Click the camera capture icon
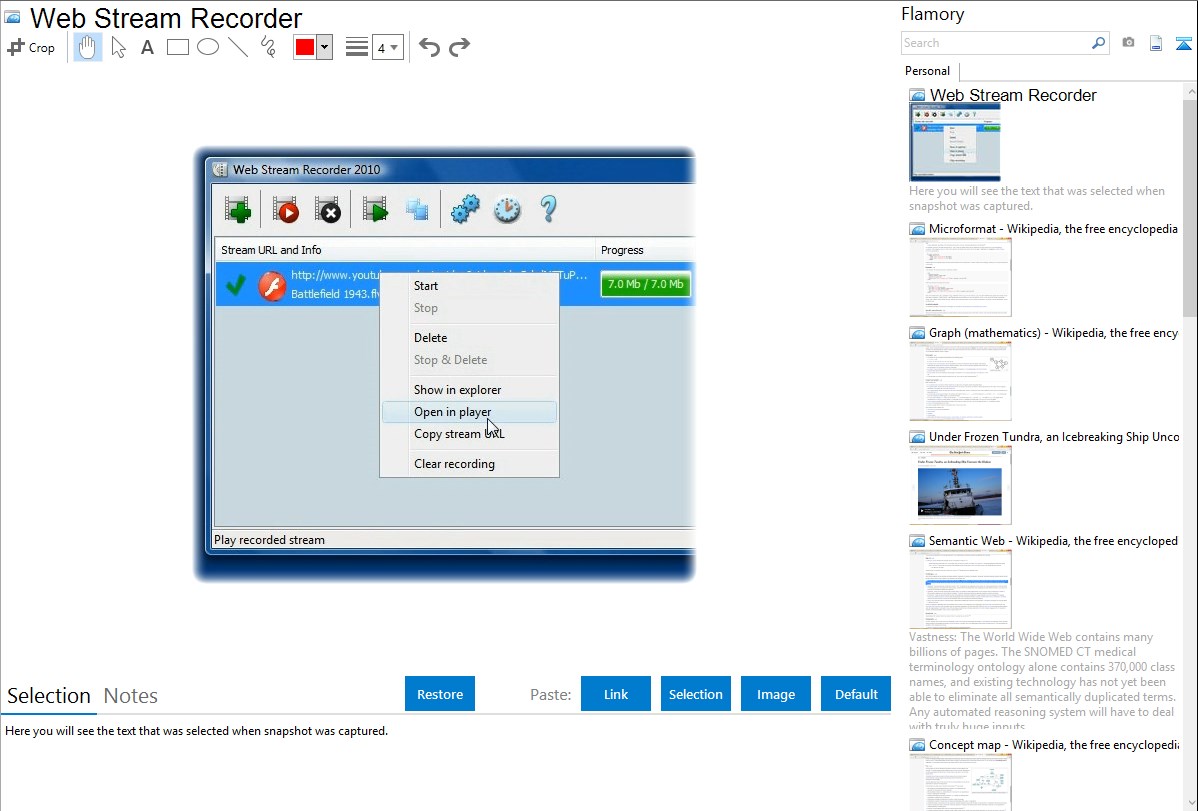Viewport: 1198px width, 811px height. 1128,43
